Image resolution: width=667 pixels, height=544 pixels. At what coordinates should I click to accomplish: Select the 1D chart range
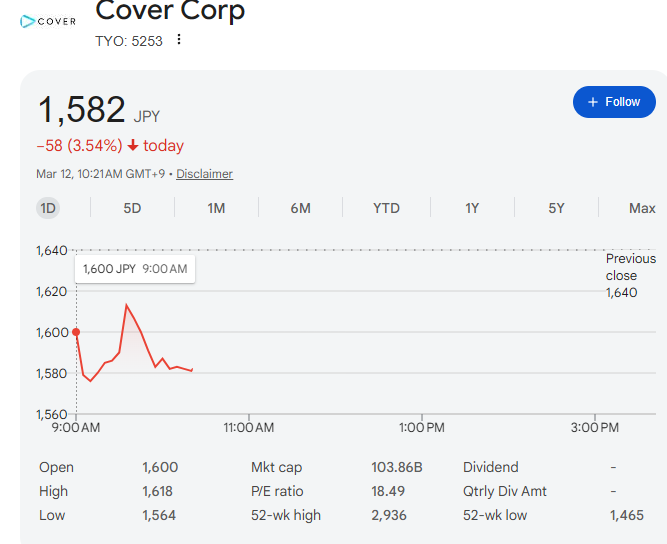click(x=48, y=208)
